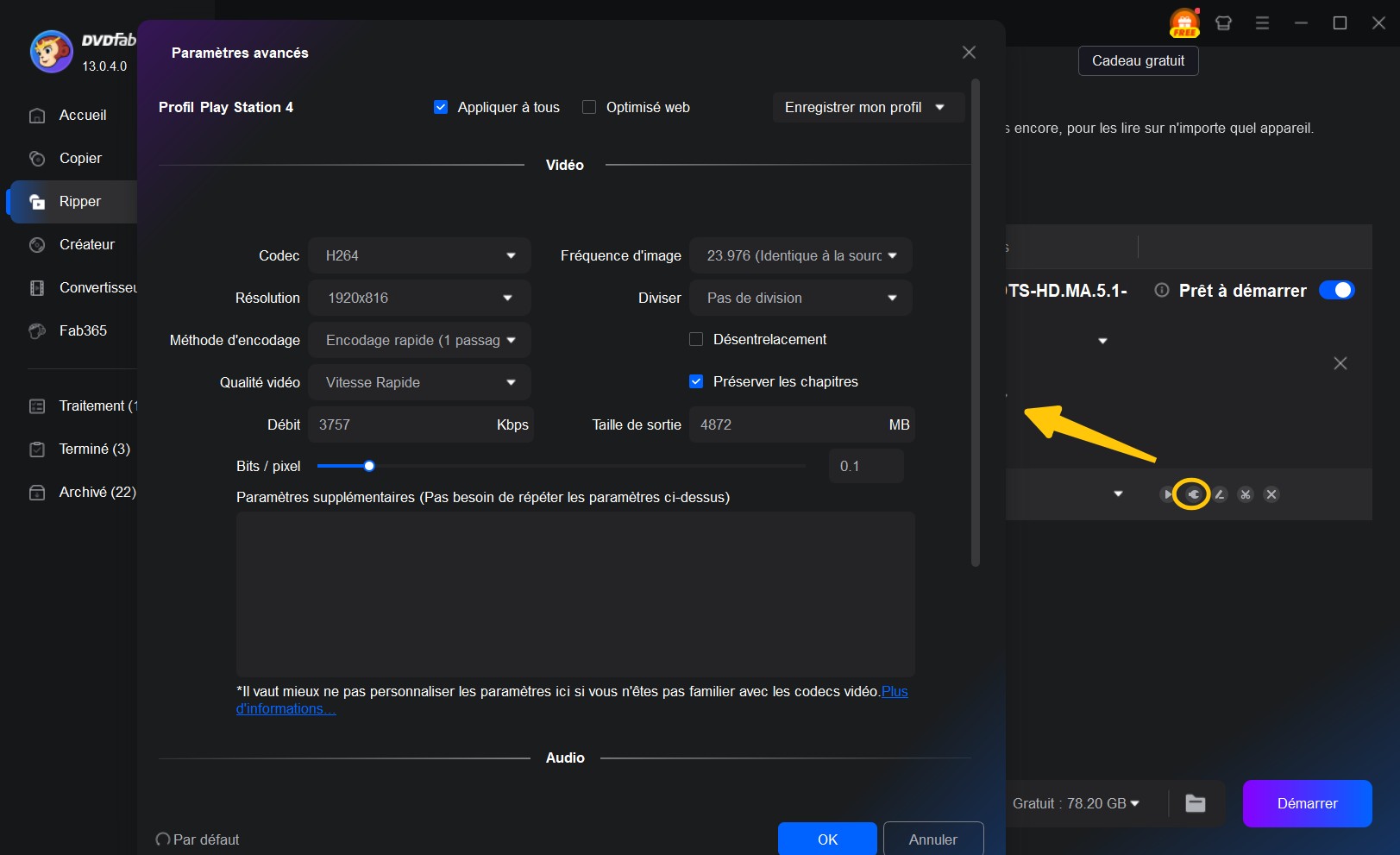Open the Convertisseur film icon

tap(37, 287)
